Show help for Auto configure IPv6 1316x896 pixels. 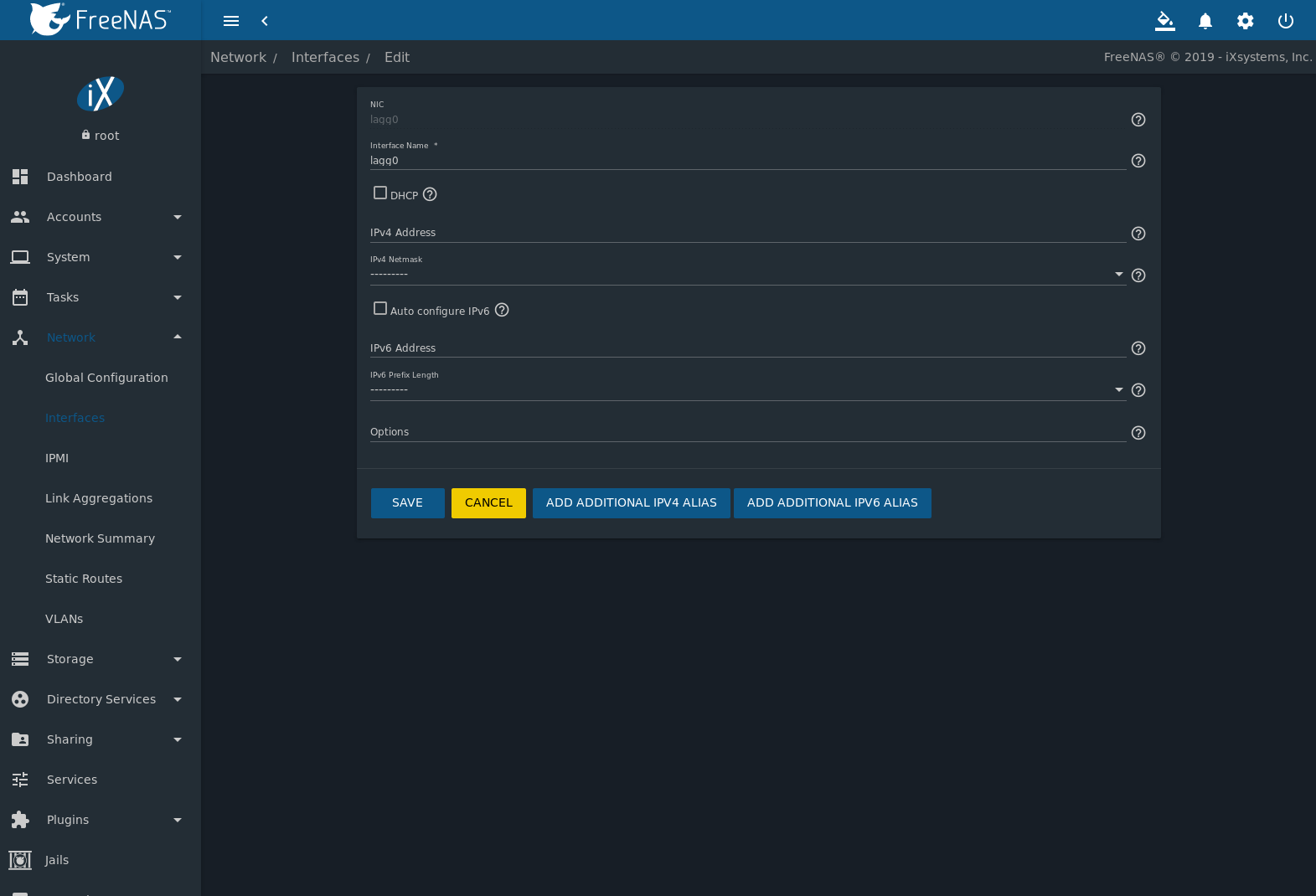coord(502,310)
